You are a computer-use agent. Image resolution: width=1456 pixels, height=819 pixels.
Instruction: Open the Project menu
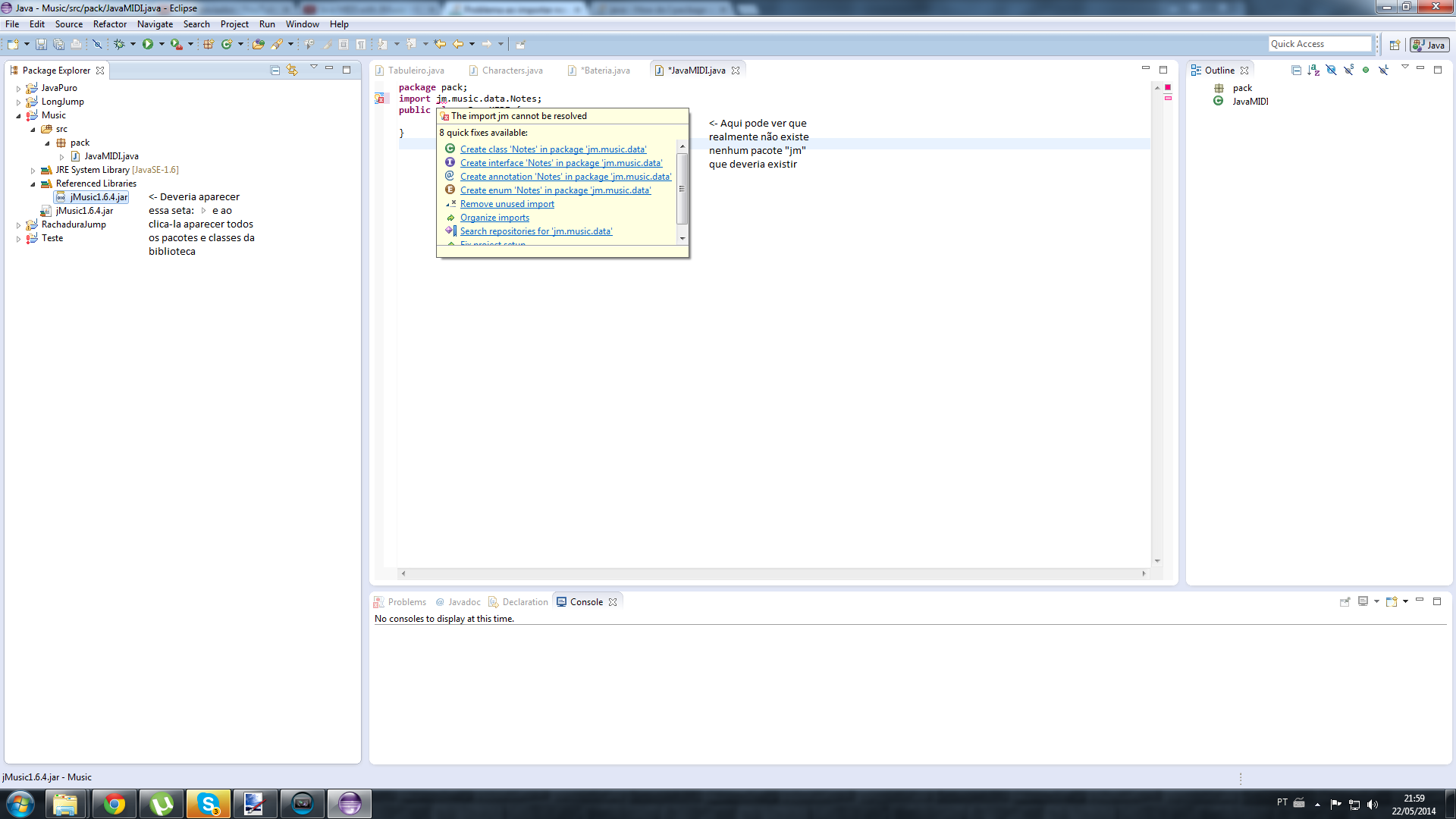234,24
